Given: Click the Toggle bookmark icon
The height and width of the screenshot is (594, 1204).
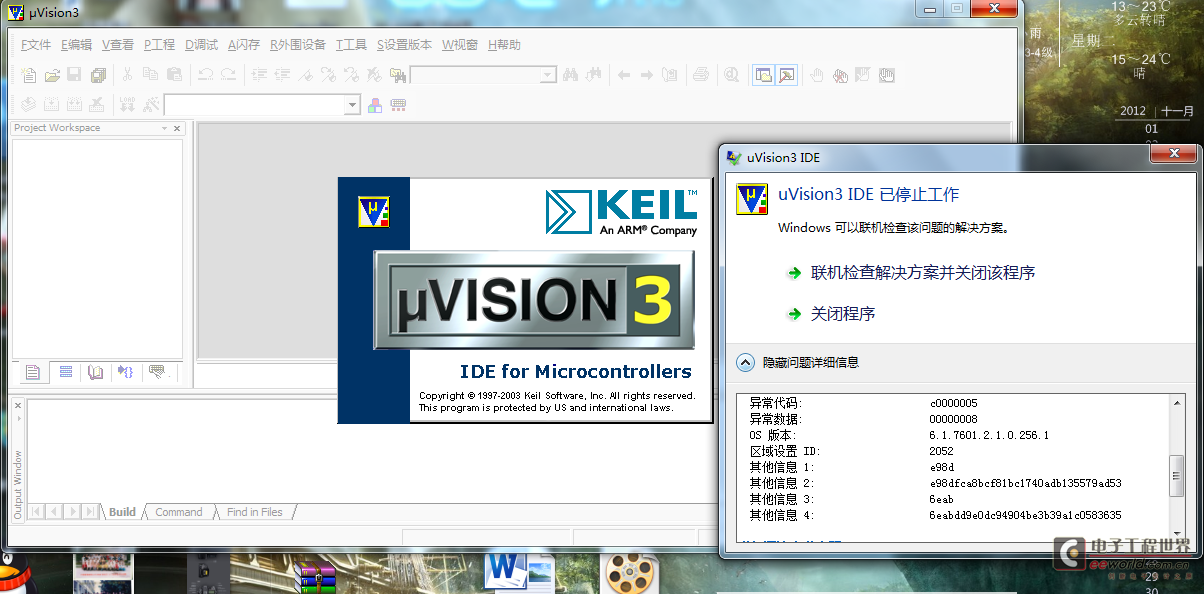Looking at the screenshot, I should click(305, 75).
